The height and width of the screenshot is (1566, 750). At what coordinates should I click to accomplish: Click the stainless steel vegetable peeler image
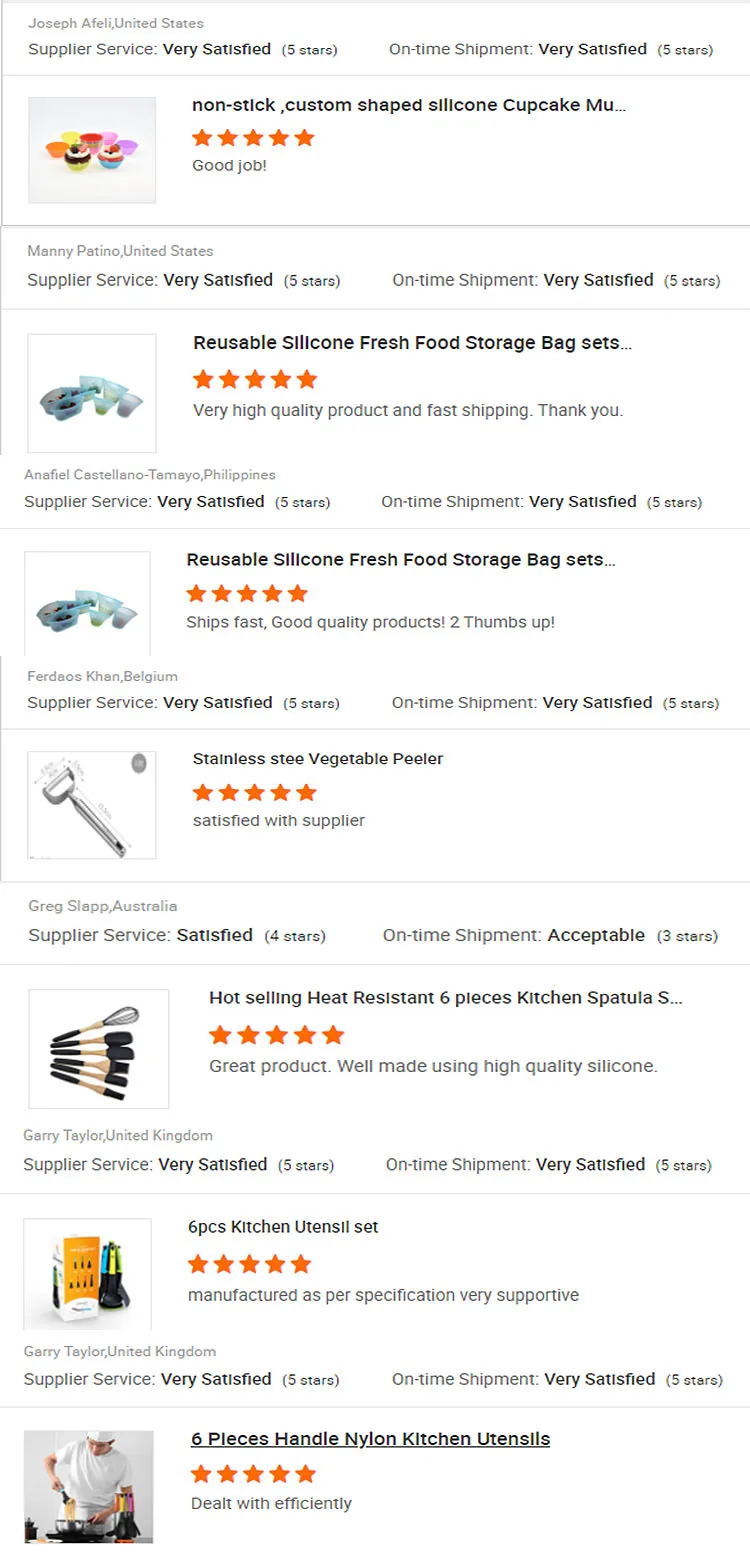[91, 805]
